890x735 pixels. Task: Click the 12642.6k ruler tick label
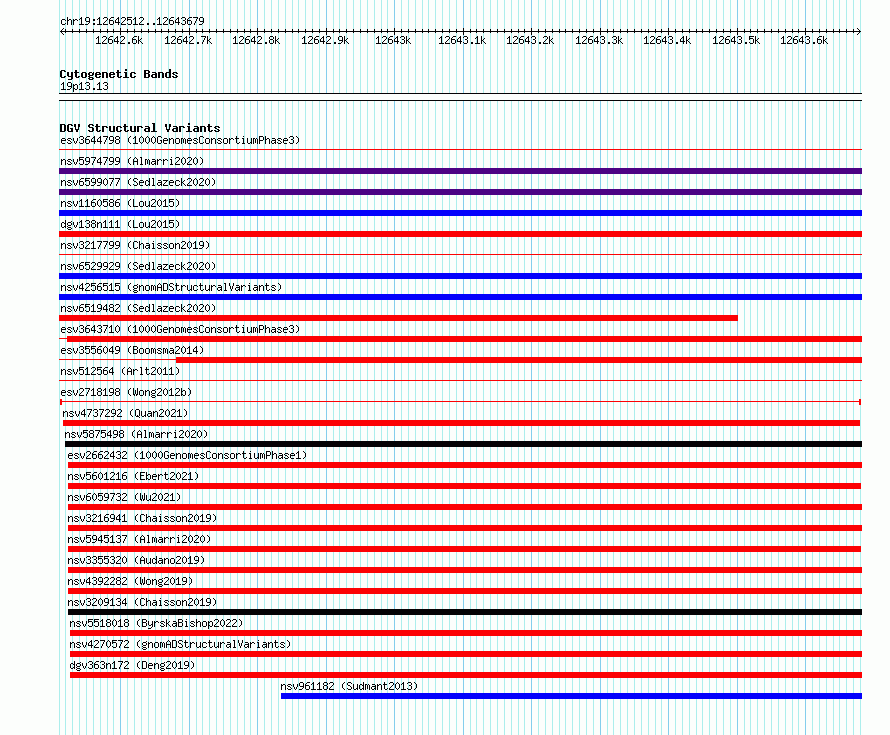(119, 40)
